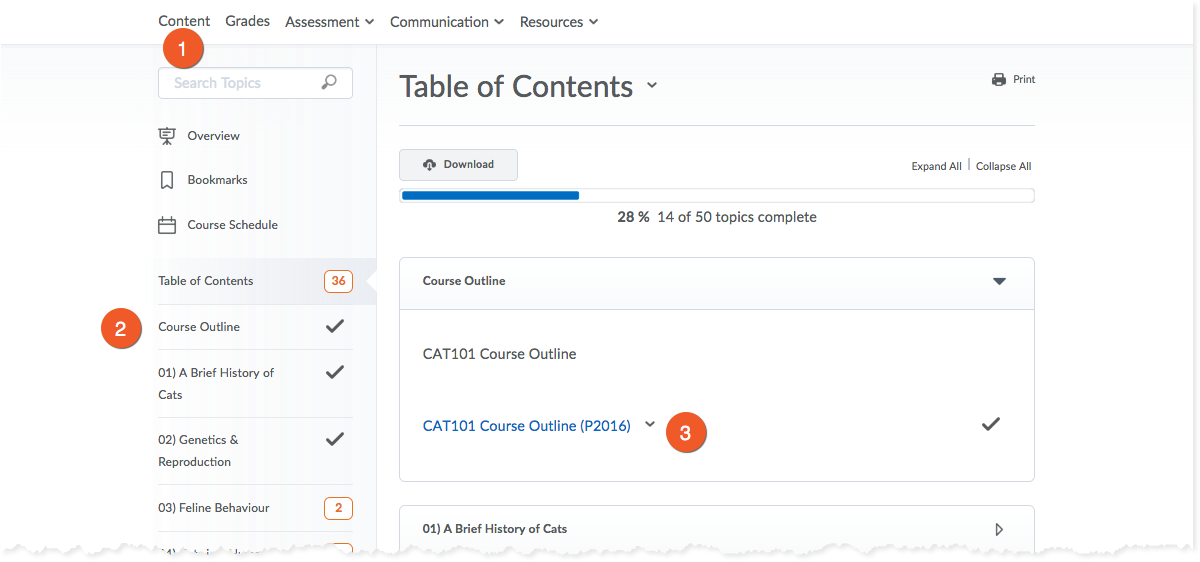Open the Assessment dropdown menu
The width and height of the screenshot is (1200, 562).
coord(329,22)
